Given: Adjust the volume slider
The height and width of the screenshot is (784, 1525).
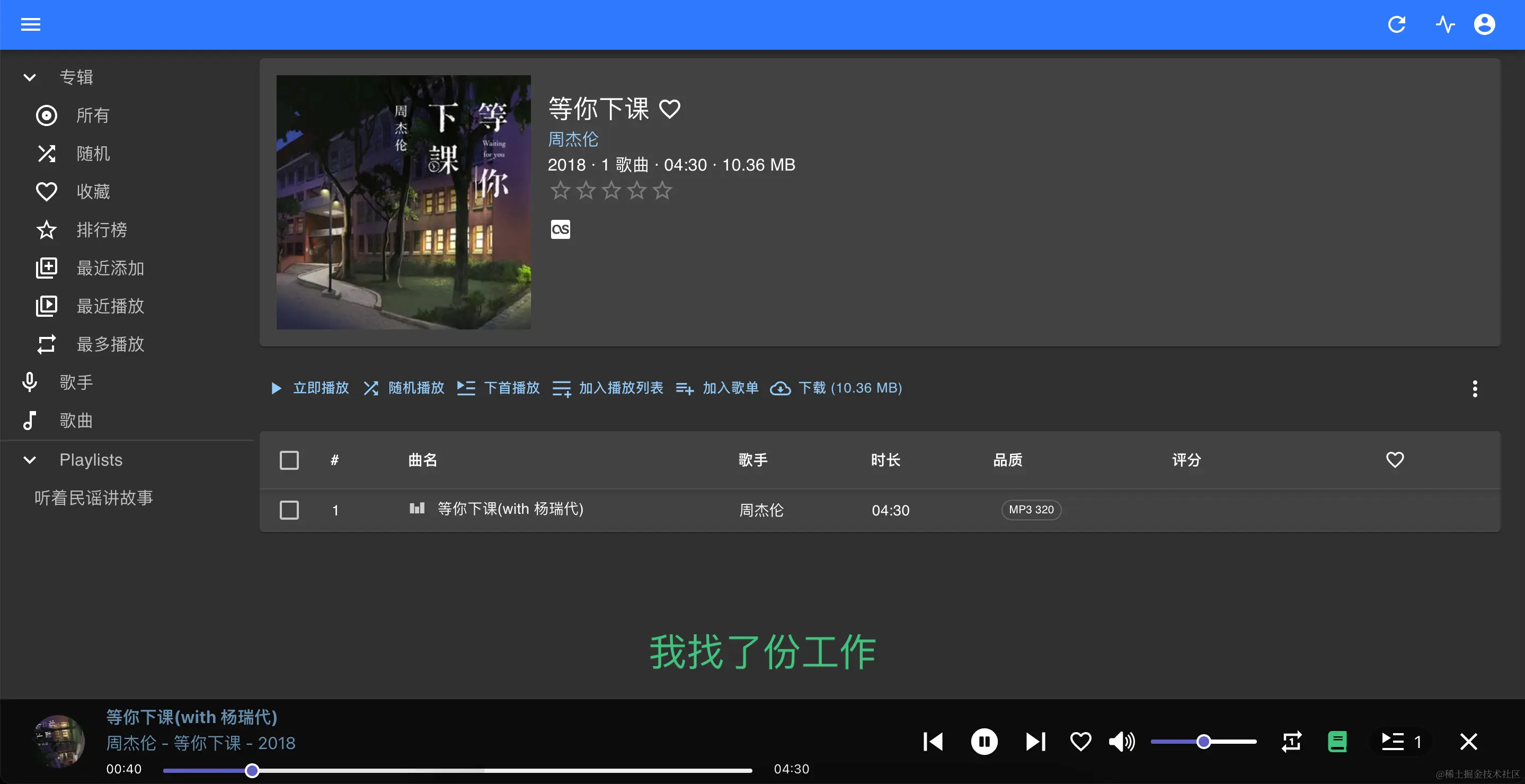Looking at the screenshot, I should 1203,742.
